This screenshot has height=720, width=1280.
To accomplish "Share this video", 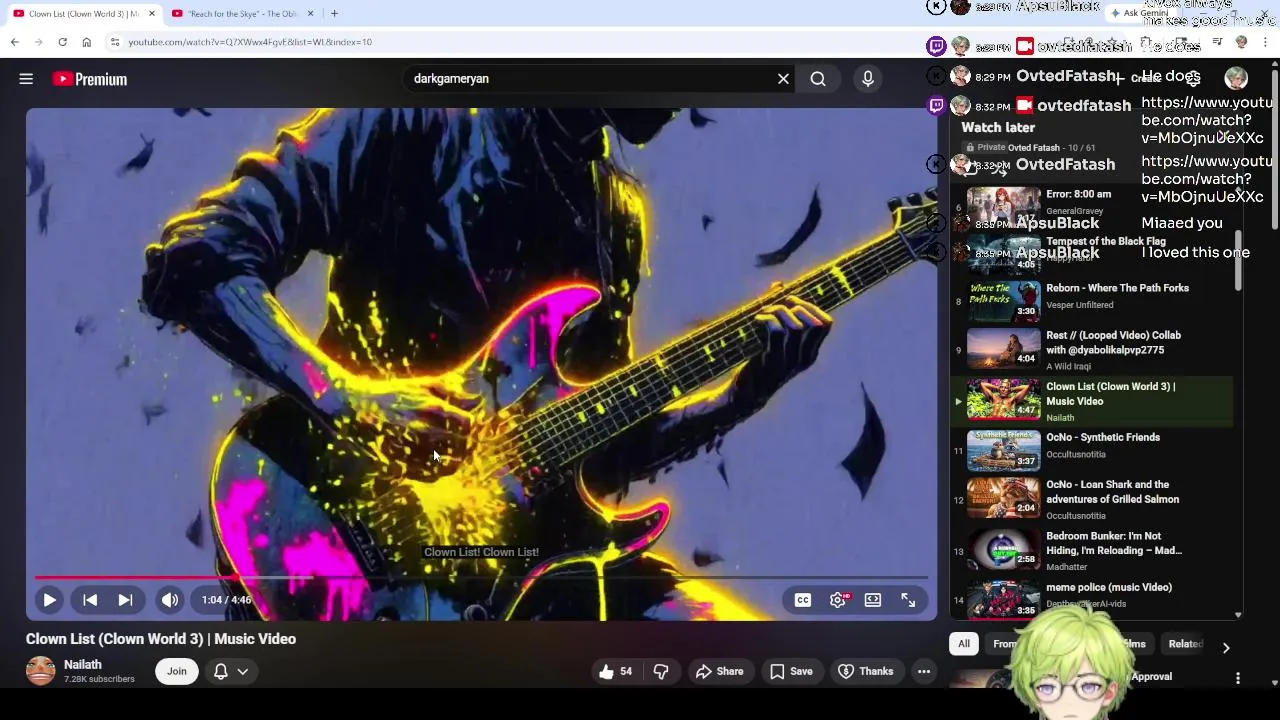I will pyautogui.click(x=720, y=671).
